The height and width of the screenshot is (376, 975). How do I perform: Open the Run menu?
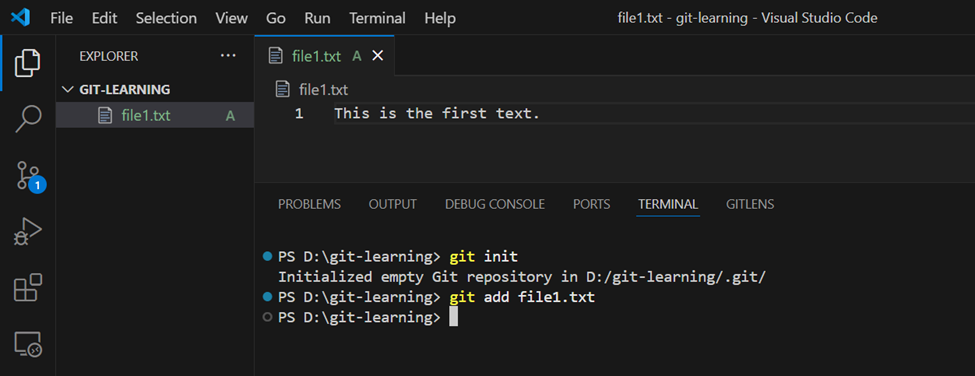pyautogui.click(x=317, y=18)
